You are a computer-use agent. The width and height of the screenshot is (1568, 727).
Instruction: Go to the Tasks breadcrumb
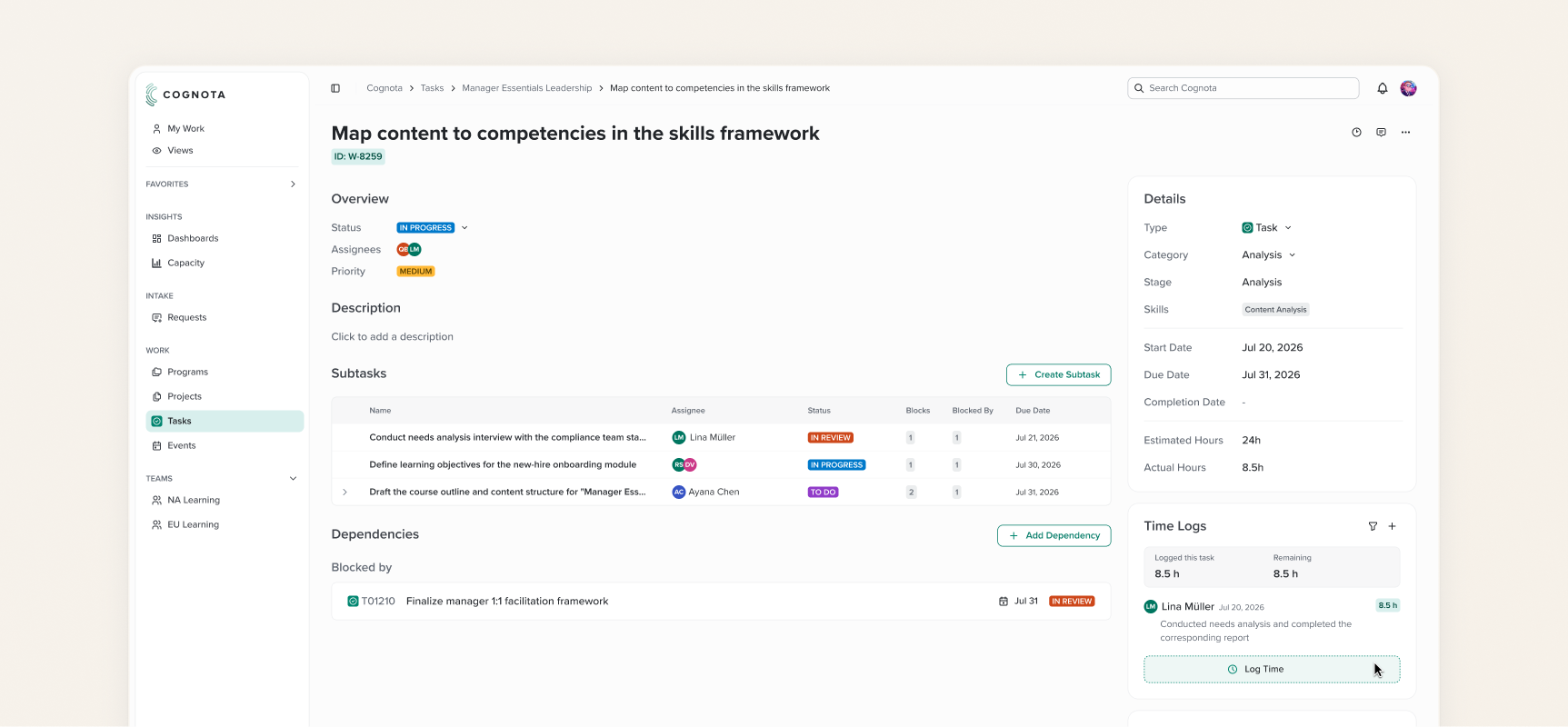pyautogui.click(x=432, y=88)
